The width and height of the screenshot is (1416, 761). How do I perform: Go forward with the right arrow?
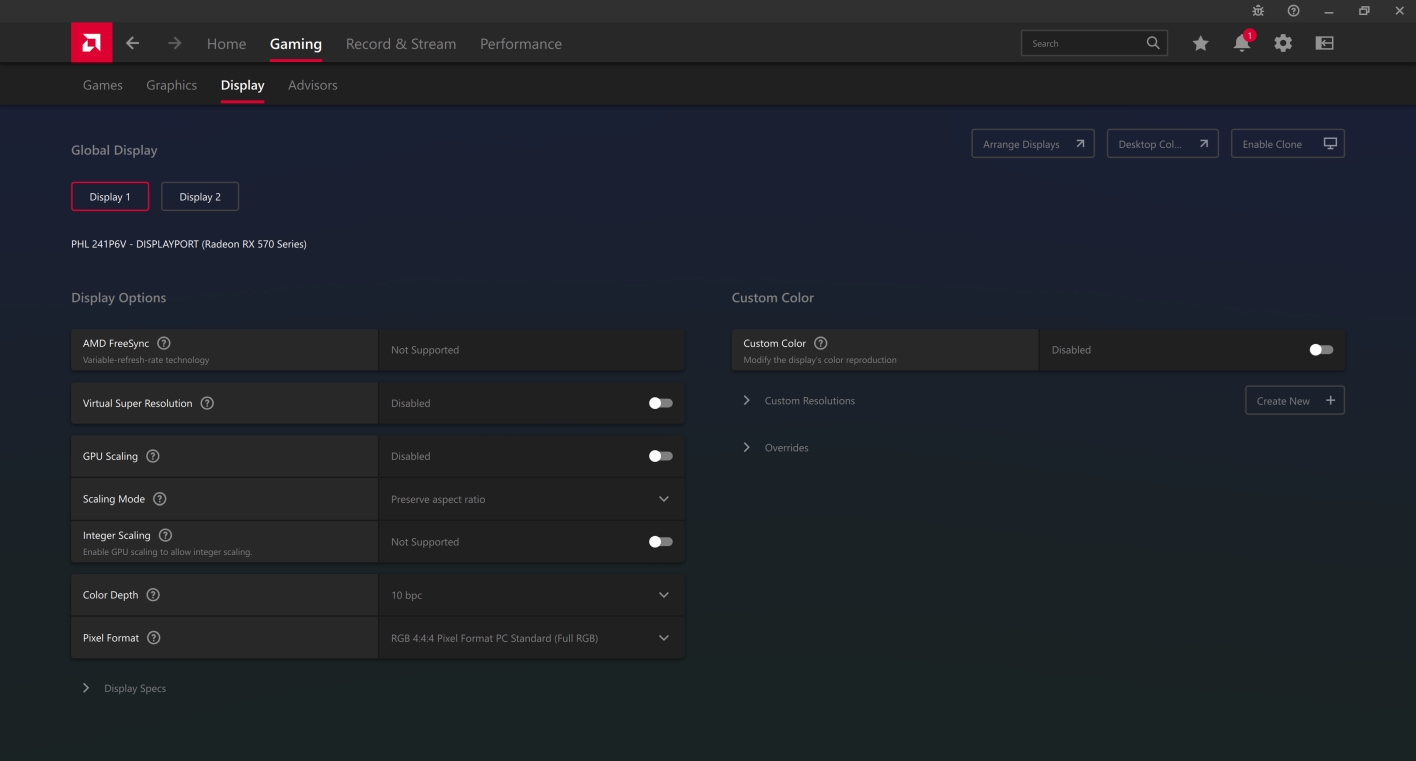tap(175, 43)
